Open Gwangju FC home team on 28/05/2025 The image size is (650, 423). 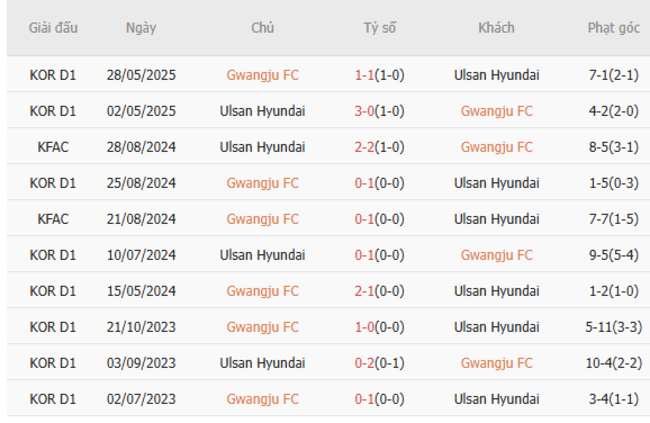point(262,75)
